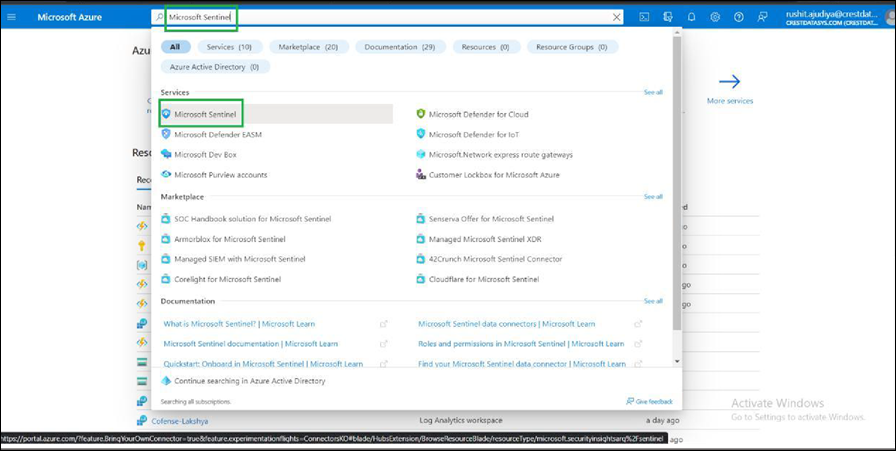Click the Microsoft Purview accounts icon
The width and height of the screenshot is (896, 451).
[166, 174]
